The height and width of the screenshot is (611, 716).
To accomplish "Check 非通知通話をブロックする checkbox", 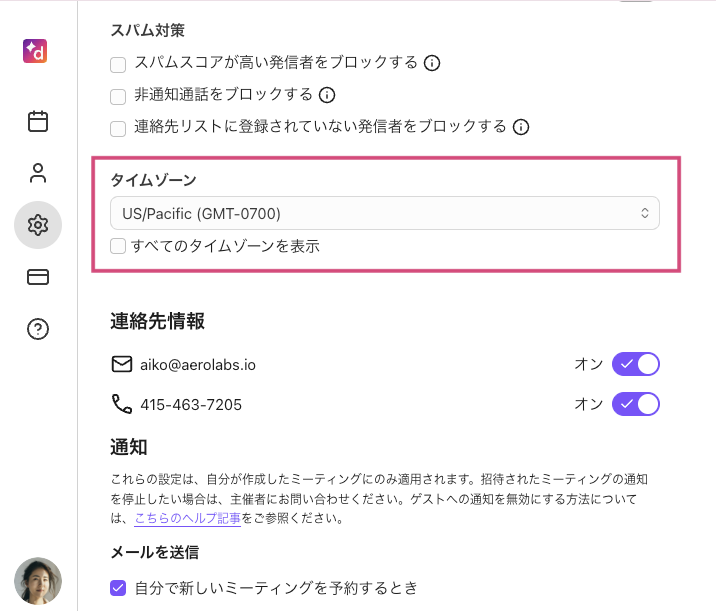I will pos(118,96).
